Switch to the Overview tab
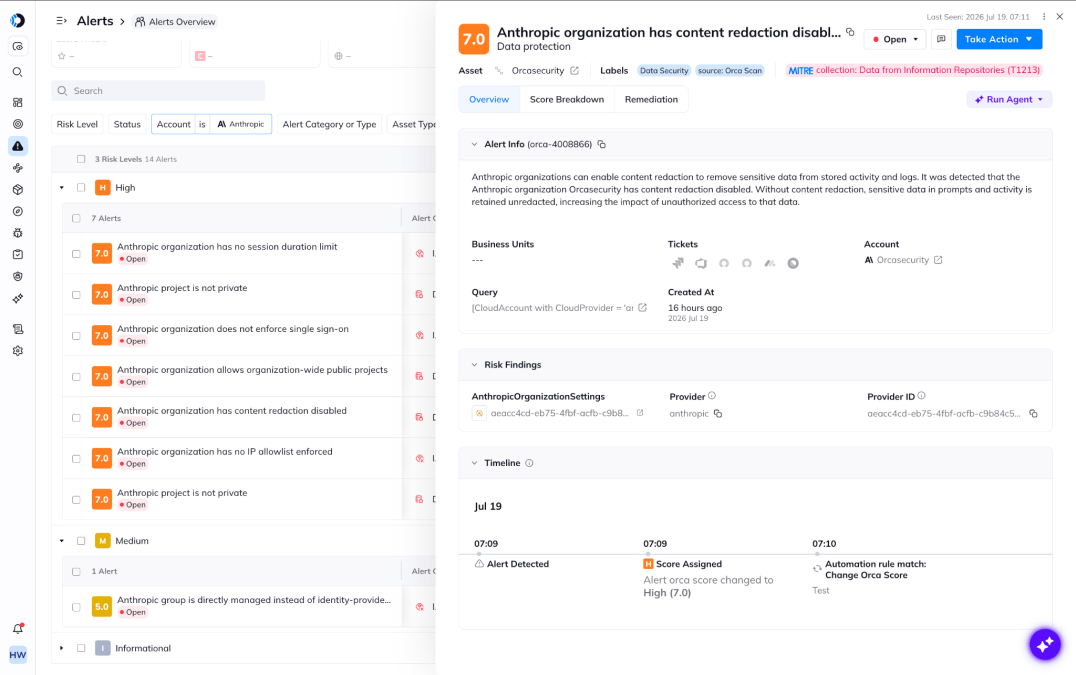The image size is (1076, 675). pyautogui.click(x=489, y=99)
